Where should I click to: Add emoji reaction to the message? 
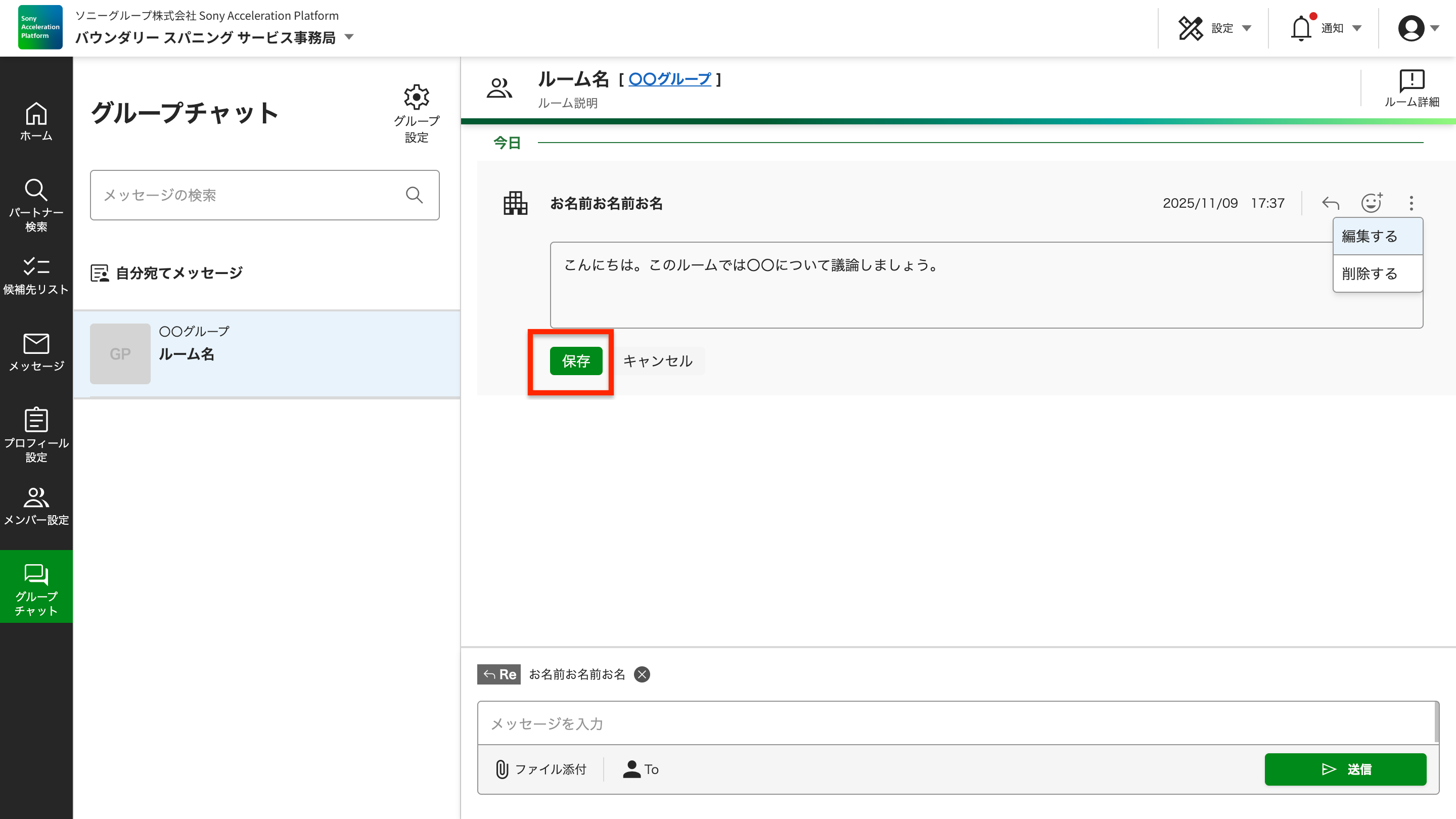pyautogui.click(x=1371, y=203)
